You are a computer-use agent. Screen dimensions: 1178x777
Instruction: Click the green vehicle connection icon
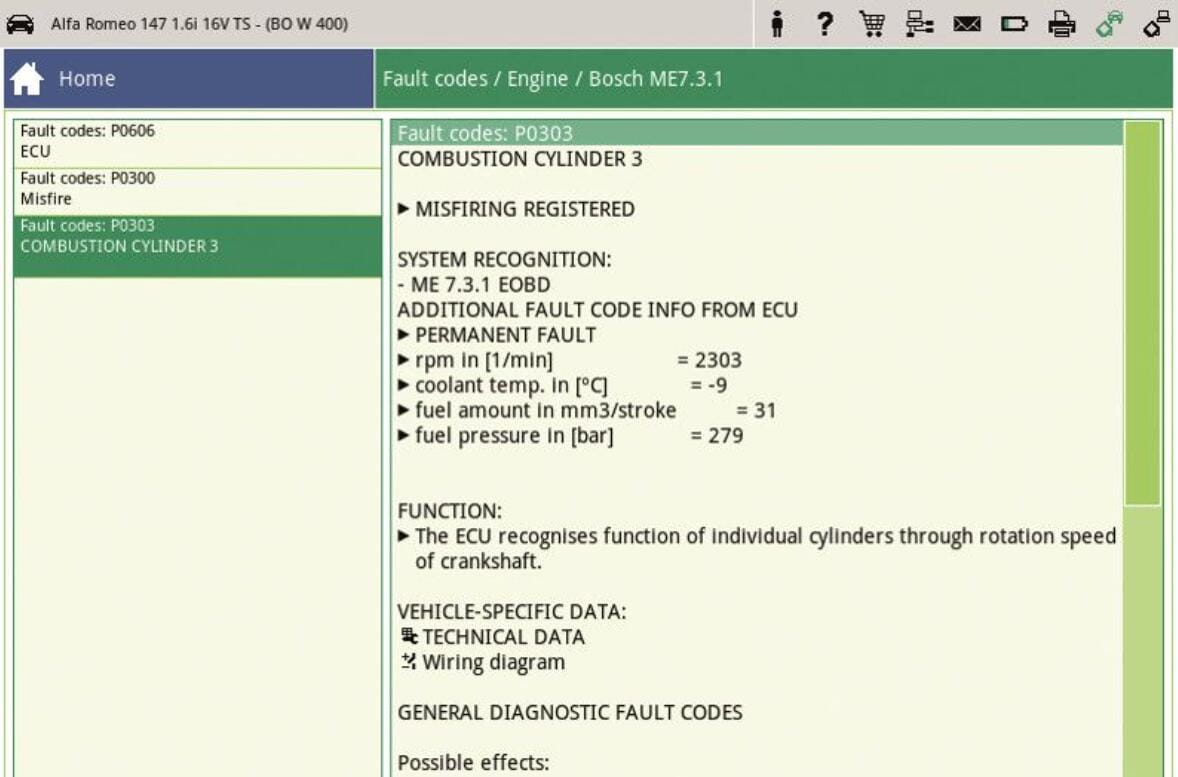pyautogui.click(x=1108, y=24)
